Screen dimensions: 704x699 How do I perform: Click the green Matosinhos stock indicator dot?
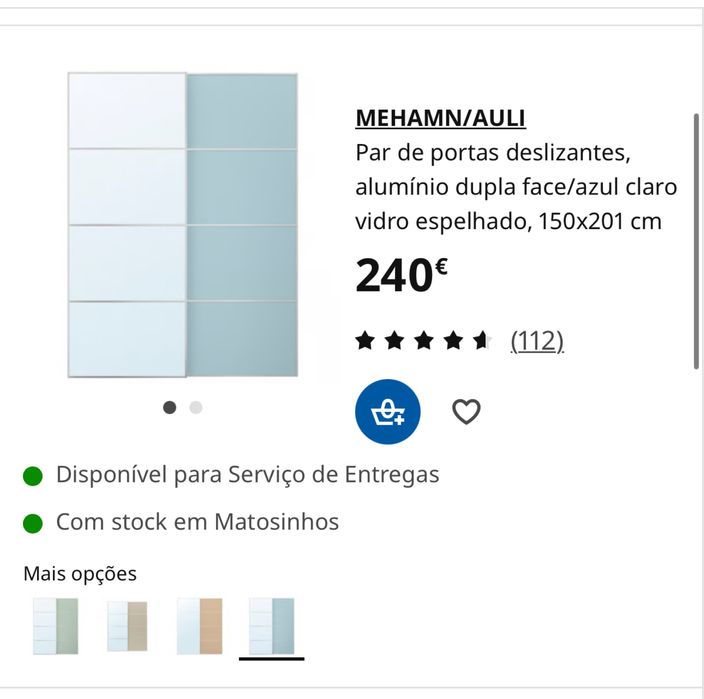coord(33,522)
